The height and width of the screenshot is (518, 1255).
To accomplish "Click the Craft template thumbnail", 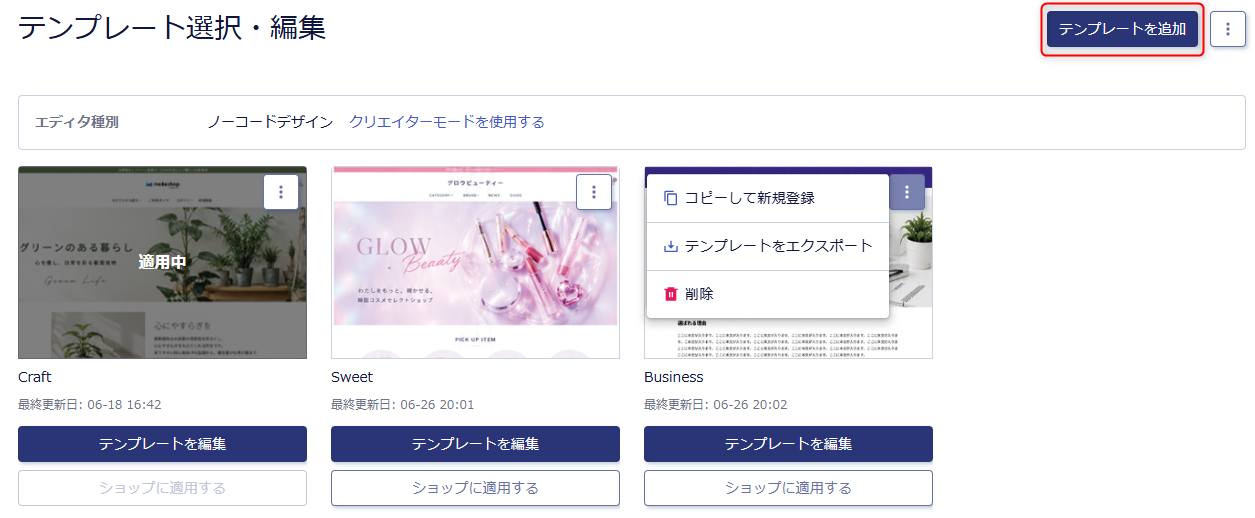I will [162, 262].
